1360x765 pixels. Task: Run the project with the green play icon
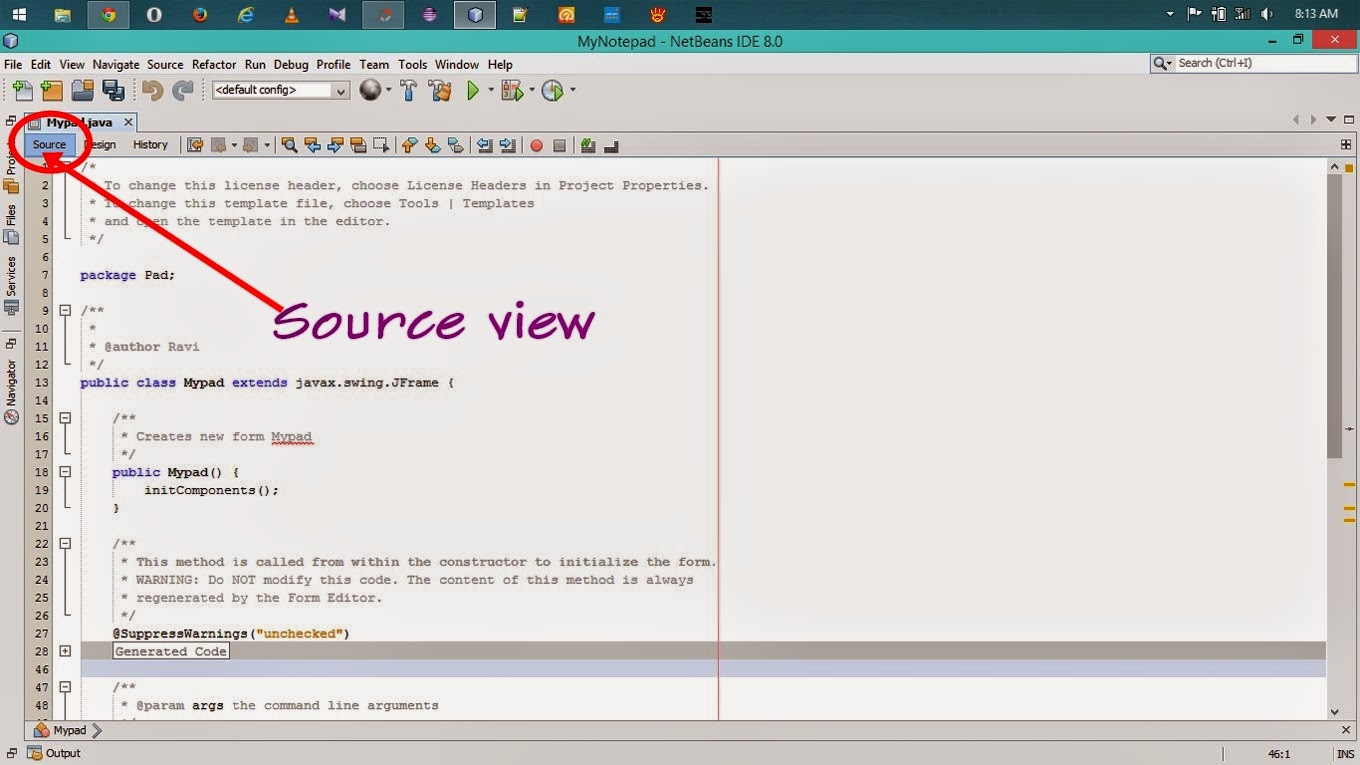(473, 90)
